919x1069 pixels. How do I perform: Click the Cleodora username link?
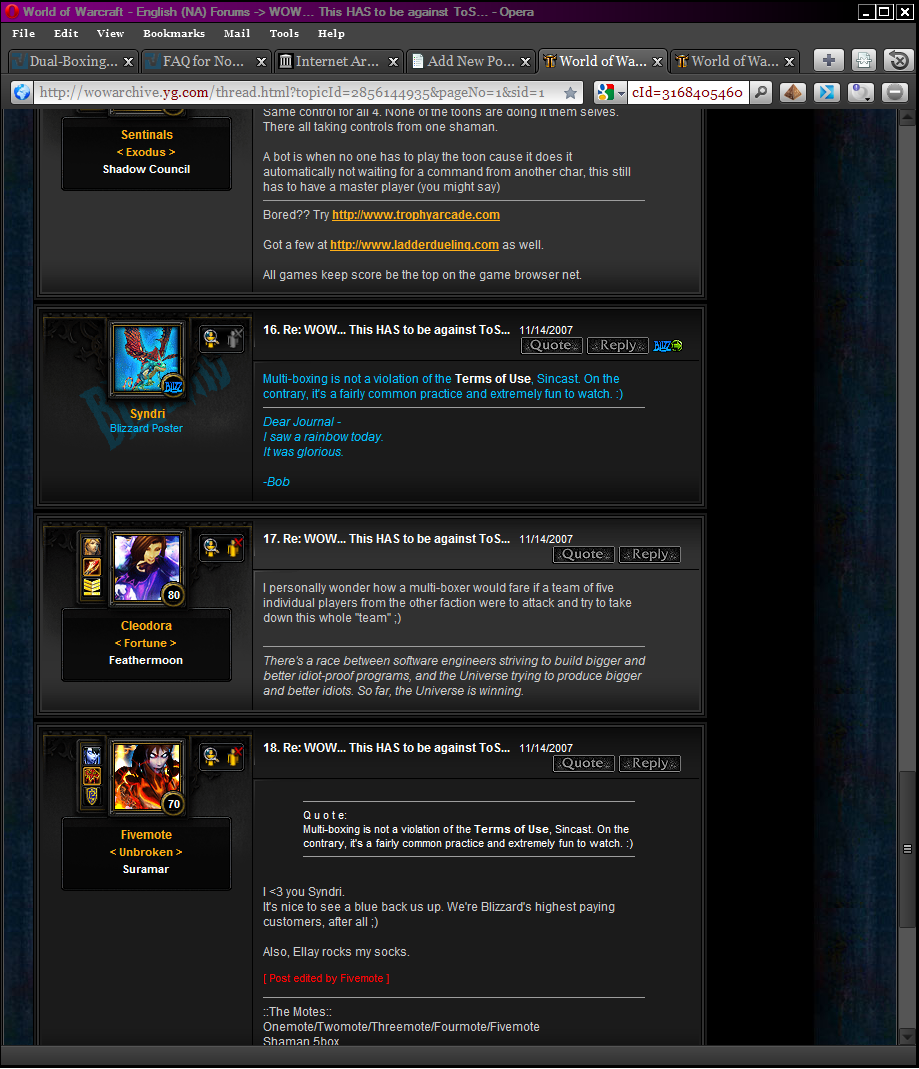pos(147,626)
